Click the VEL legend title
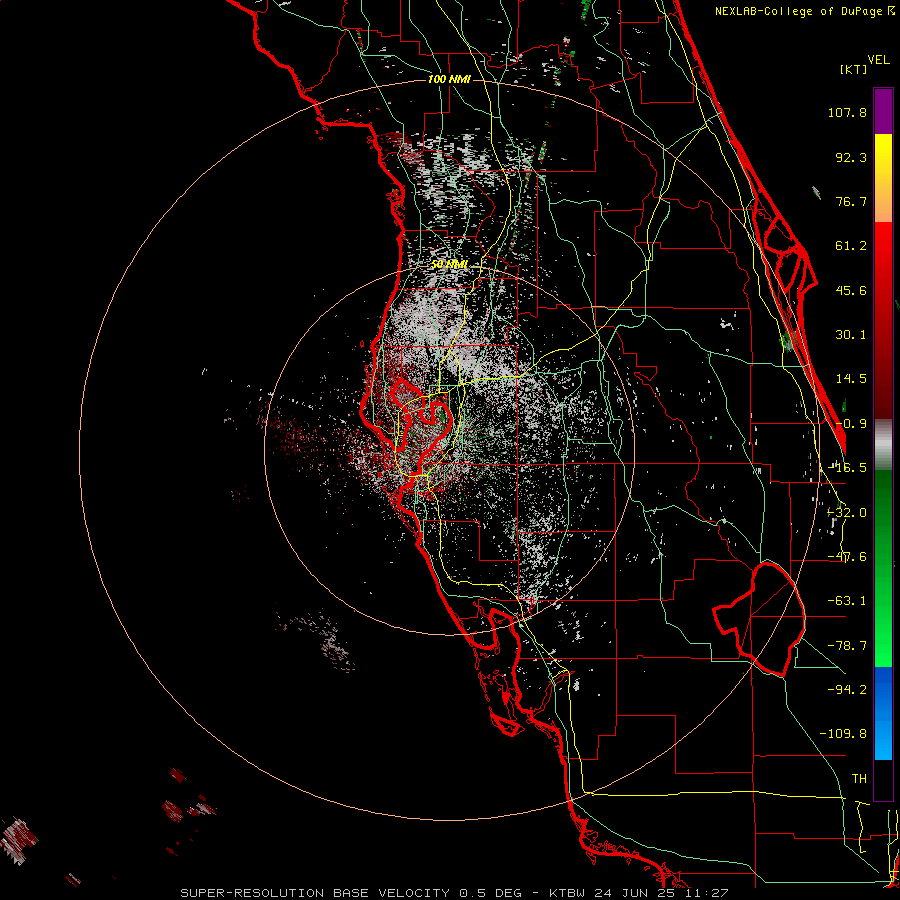Screen dimensions: 900x900 coord(878,60)
